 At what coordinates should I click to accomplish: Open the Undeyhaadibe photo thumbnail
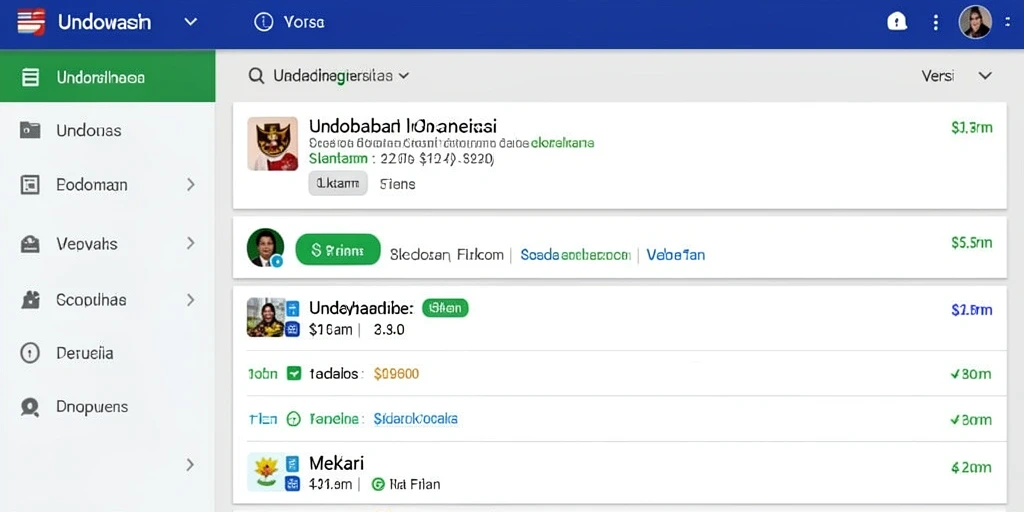266,317
